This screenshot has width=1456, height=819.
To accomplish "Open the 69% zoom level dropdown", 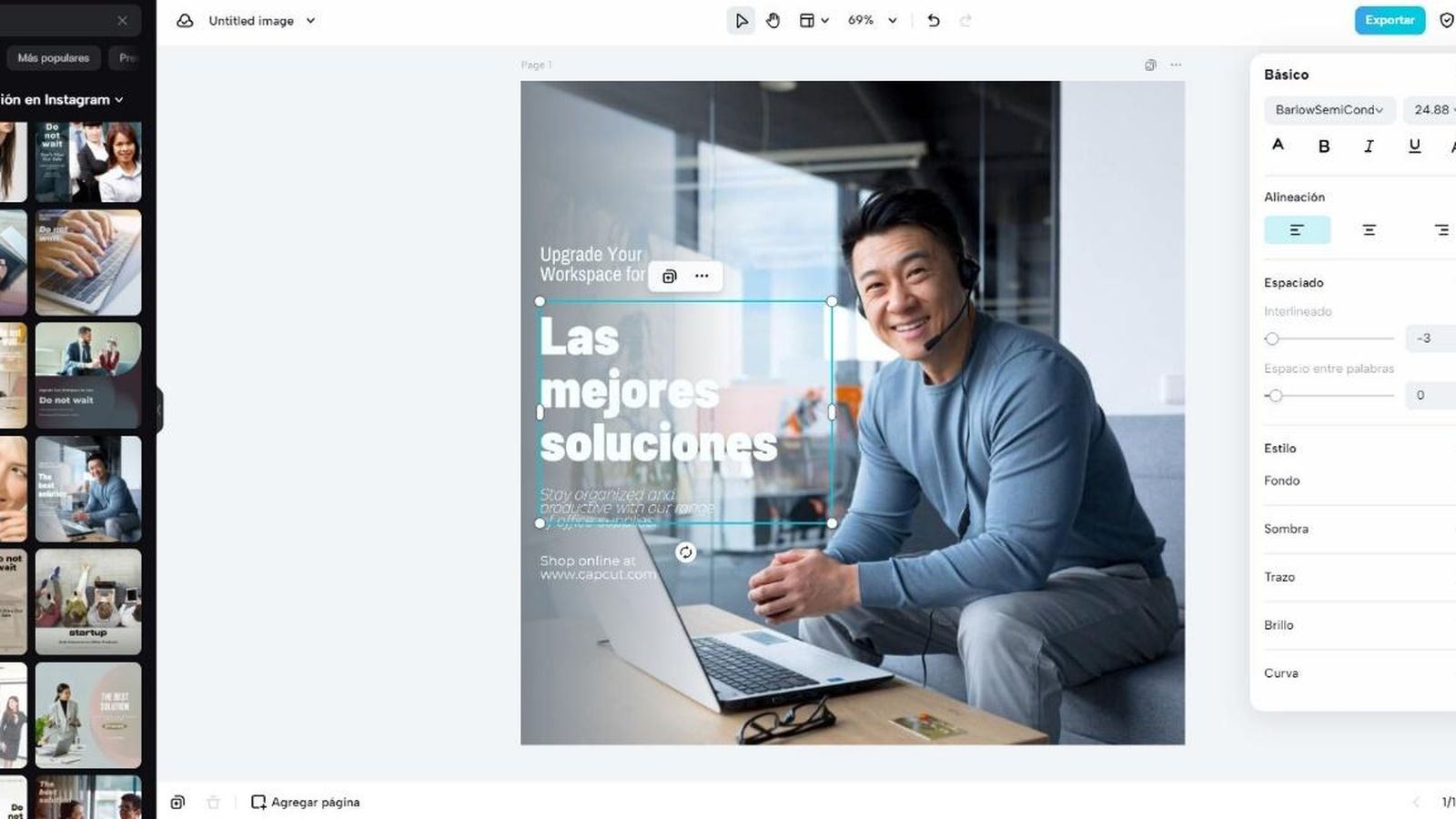I will click(872, 20).
